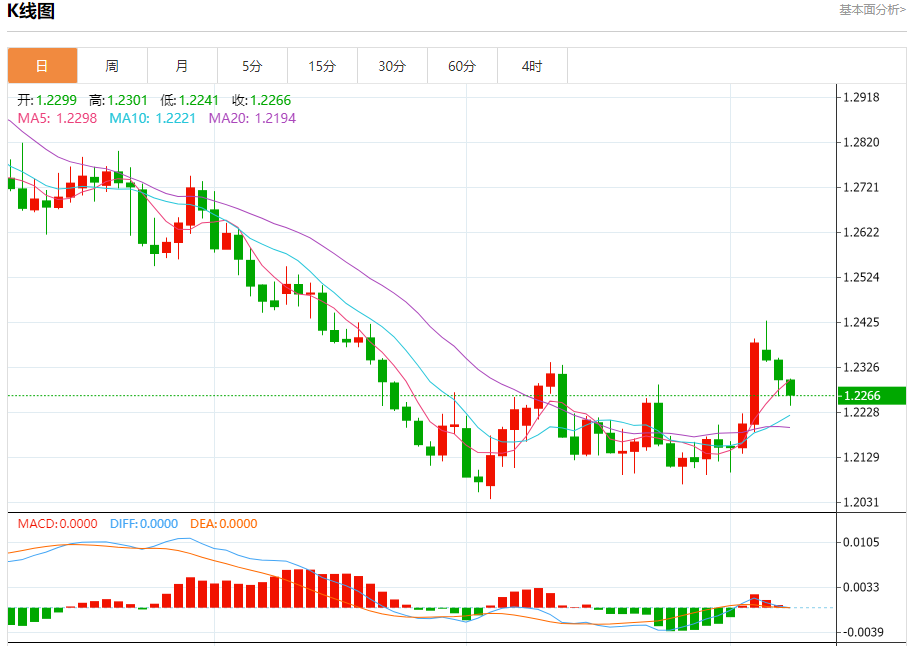The image size is (912, 646).
Task: Click the -0.0039 MACD axis label
Action: point(863,632)
